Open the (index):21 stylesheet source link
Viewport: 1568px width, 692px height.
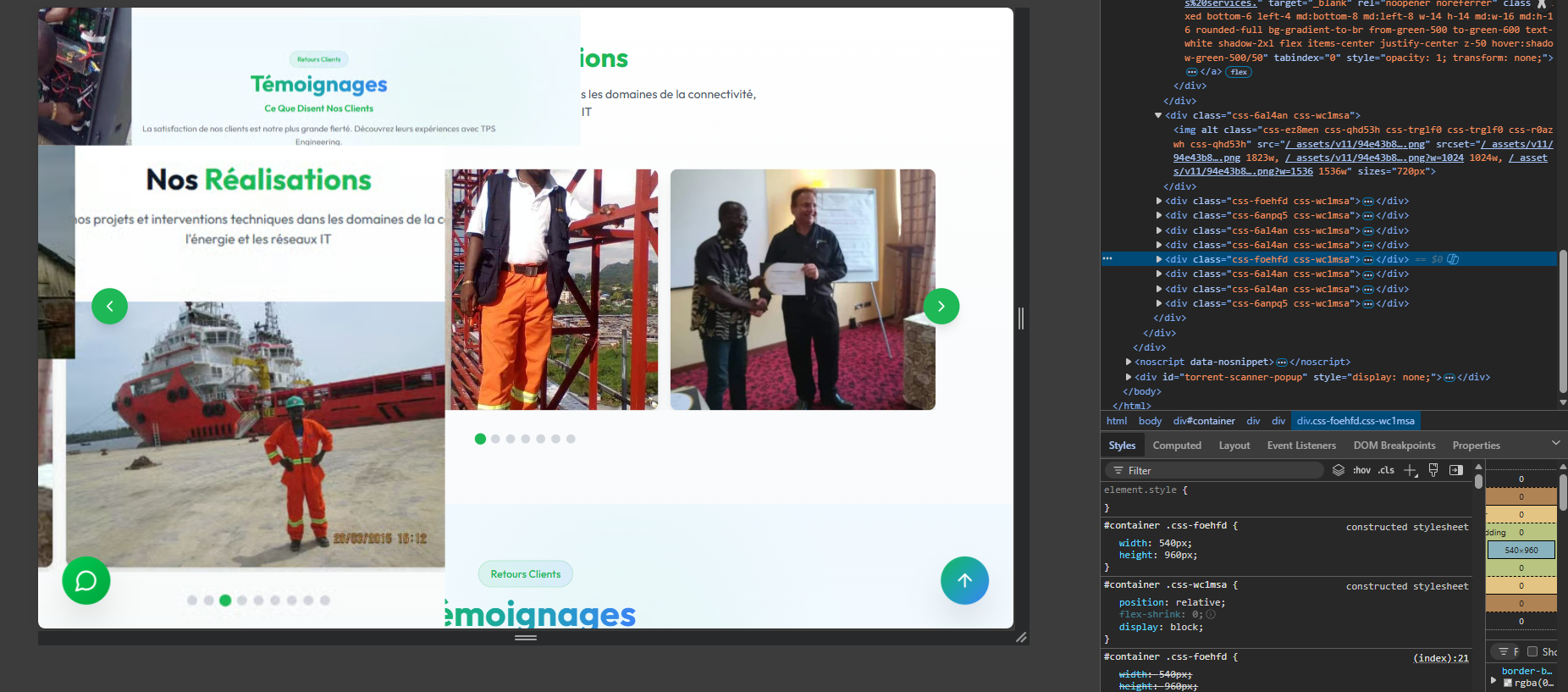(1440, 658)
